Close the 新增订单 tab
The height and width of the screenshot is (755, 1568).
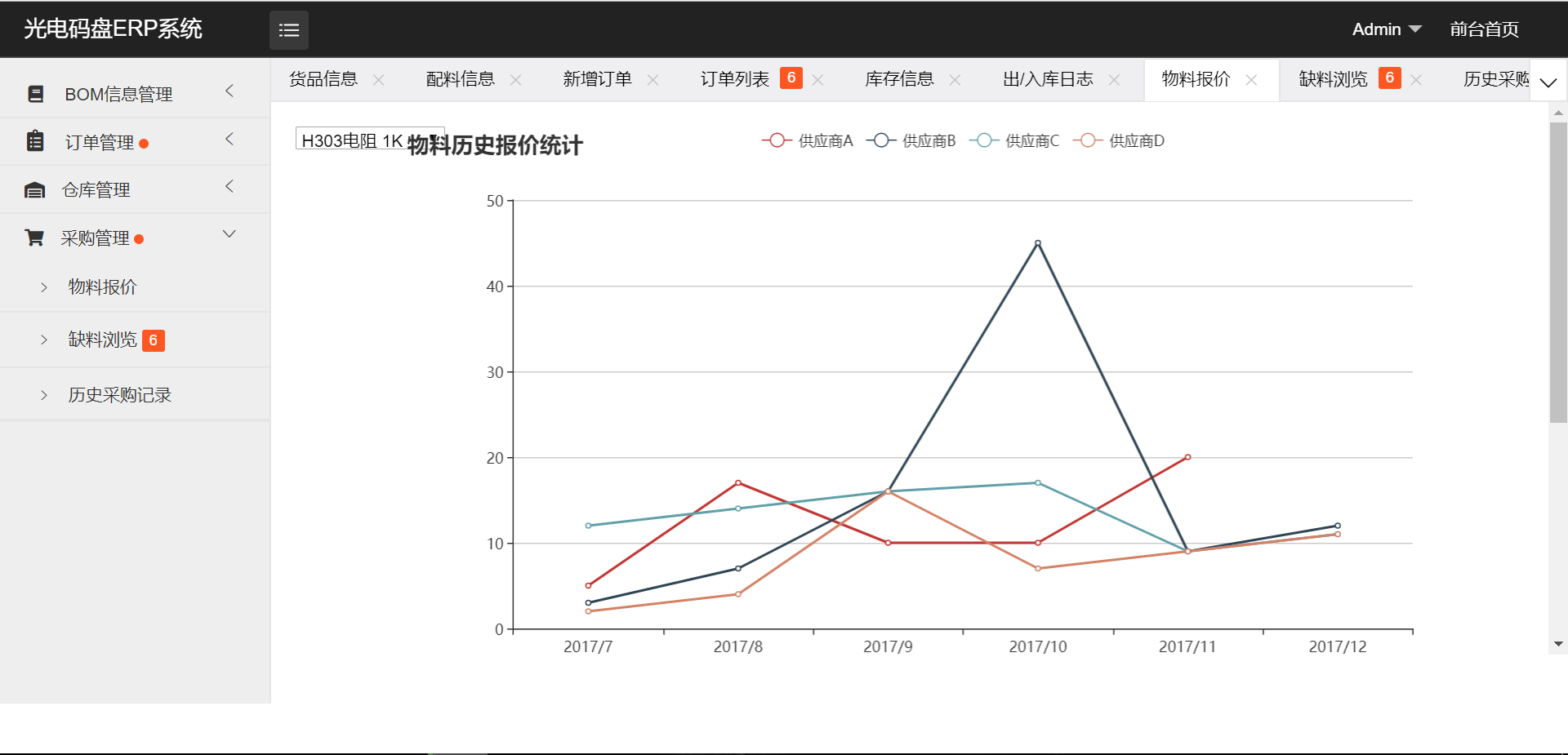click(653, 79)
